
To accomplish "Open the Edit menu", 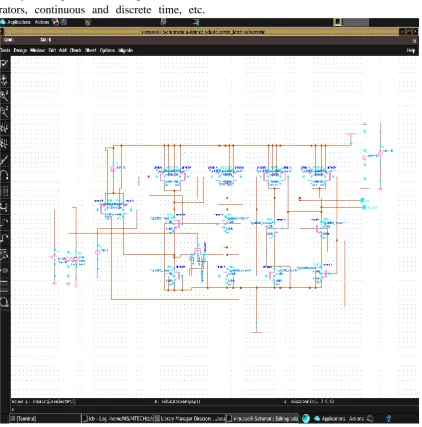I will (52, 50).
